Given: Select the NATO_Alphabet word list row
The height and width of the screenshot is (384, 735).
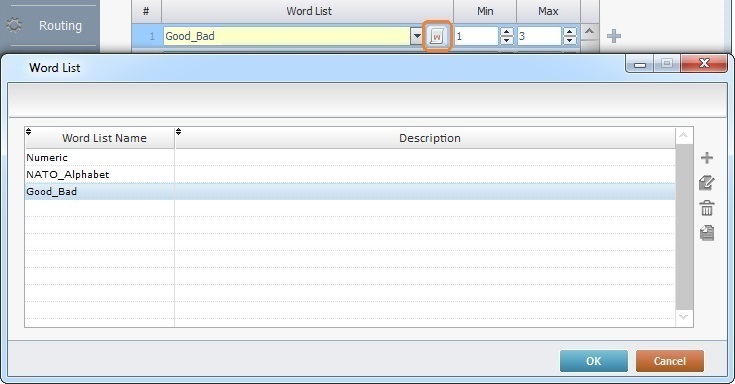Looking at the screenshot, I should point(350,174).
